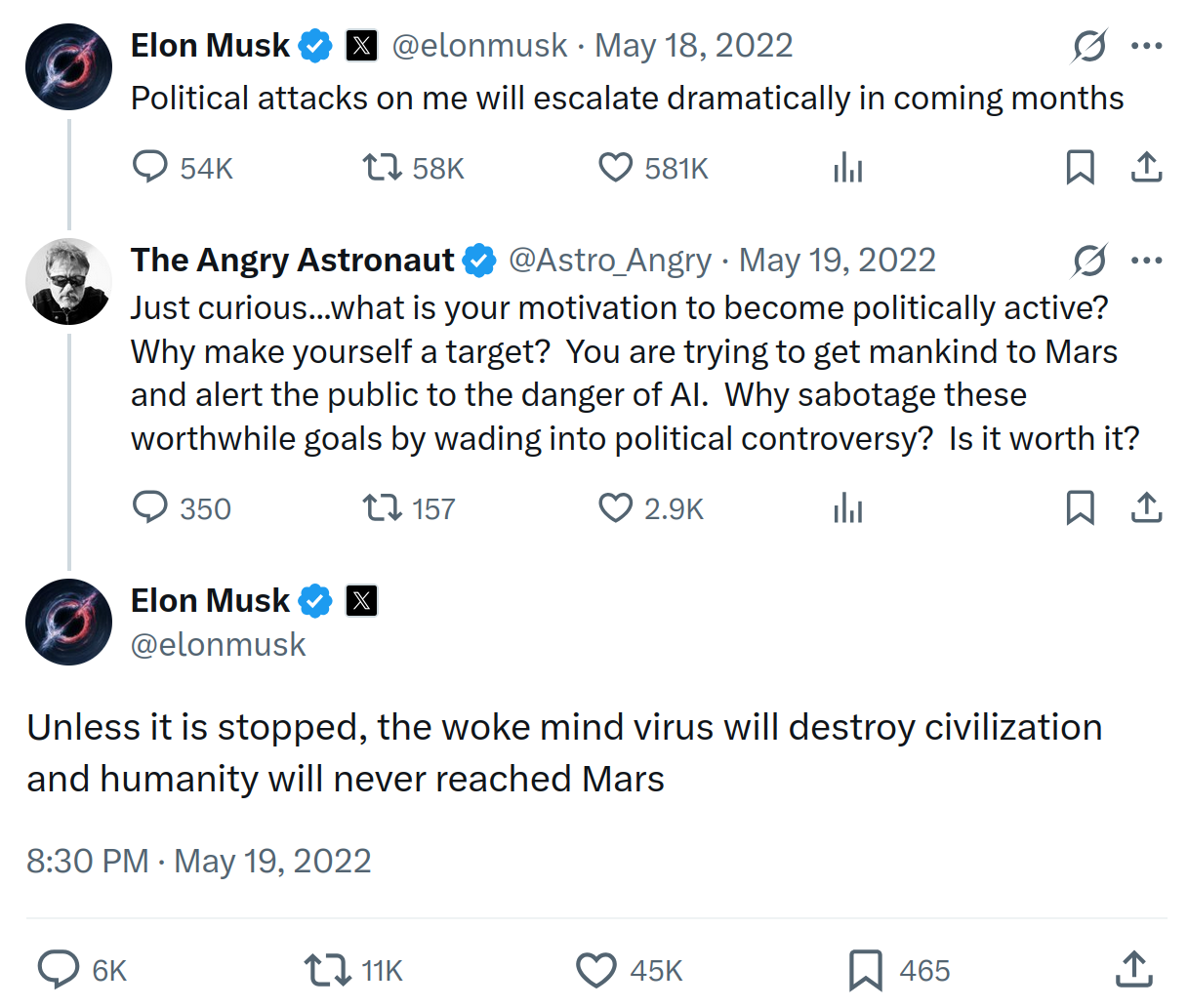This screenshot has width=1188, height=1008.
Task: Open more options for May 18 tweet
Action: (x=1147, y=45)
